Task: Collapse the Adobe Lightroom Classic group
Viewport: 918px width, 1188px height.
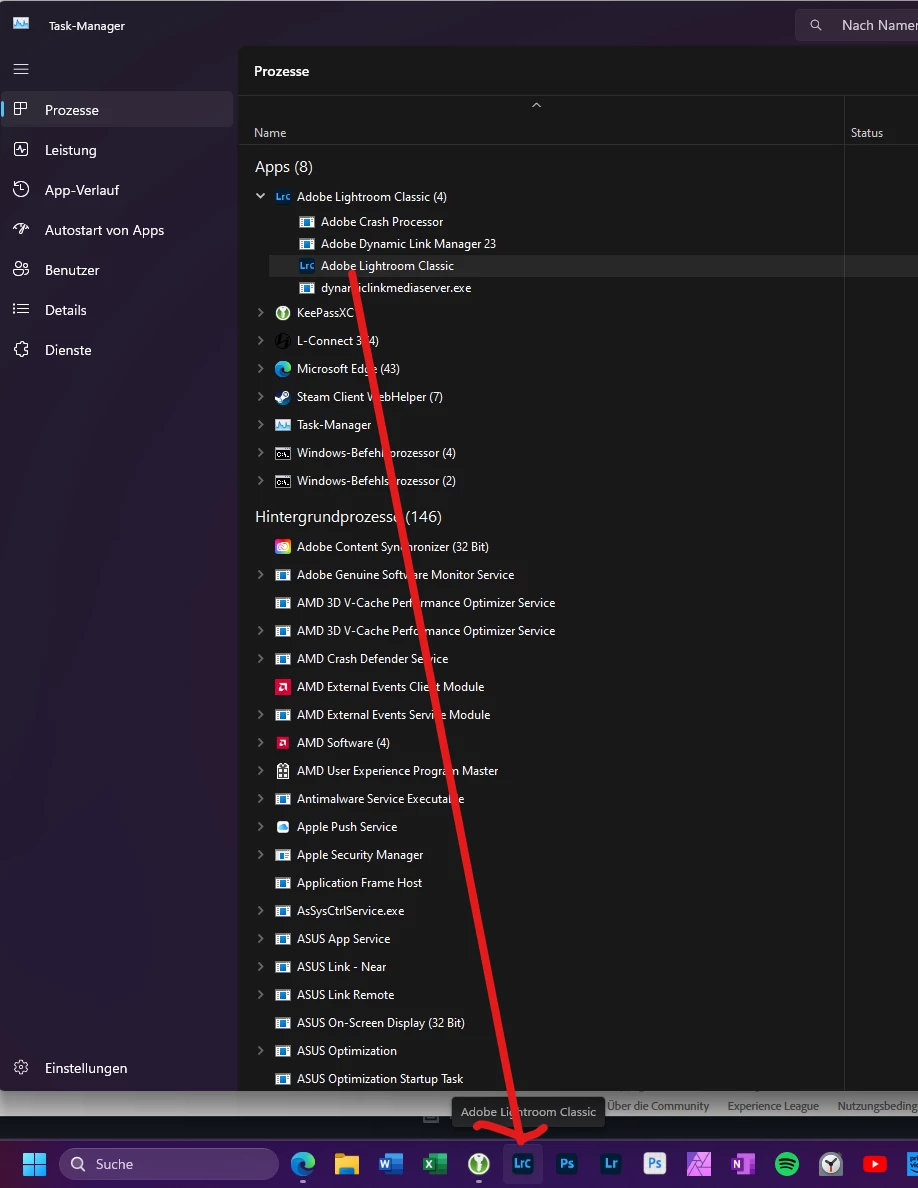Action: 261,196
